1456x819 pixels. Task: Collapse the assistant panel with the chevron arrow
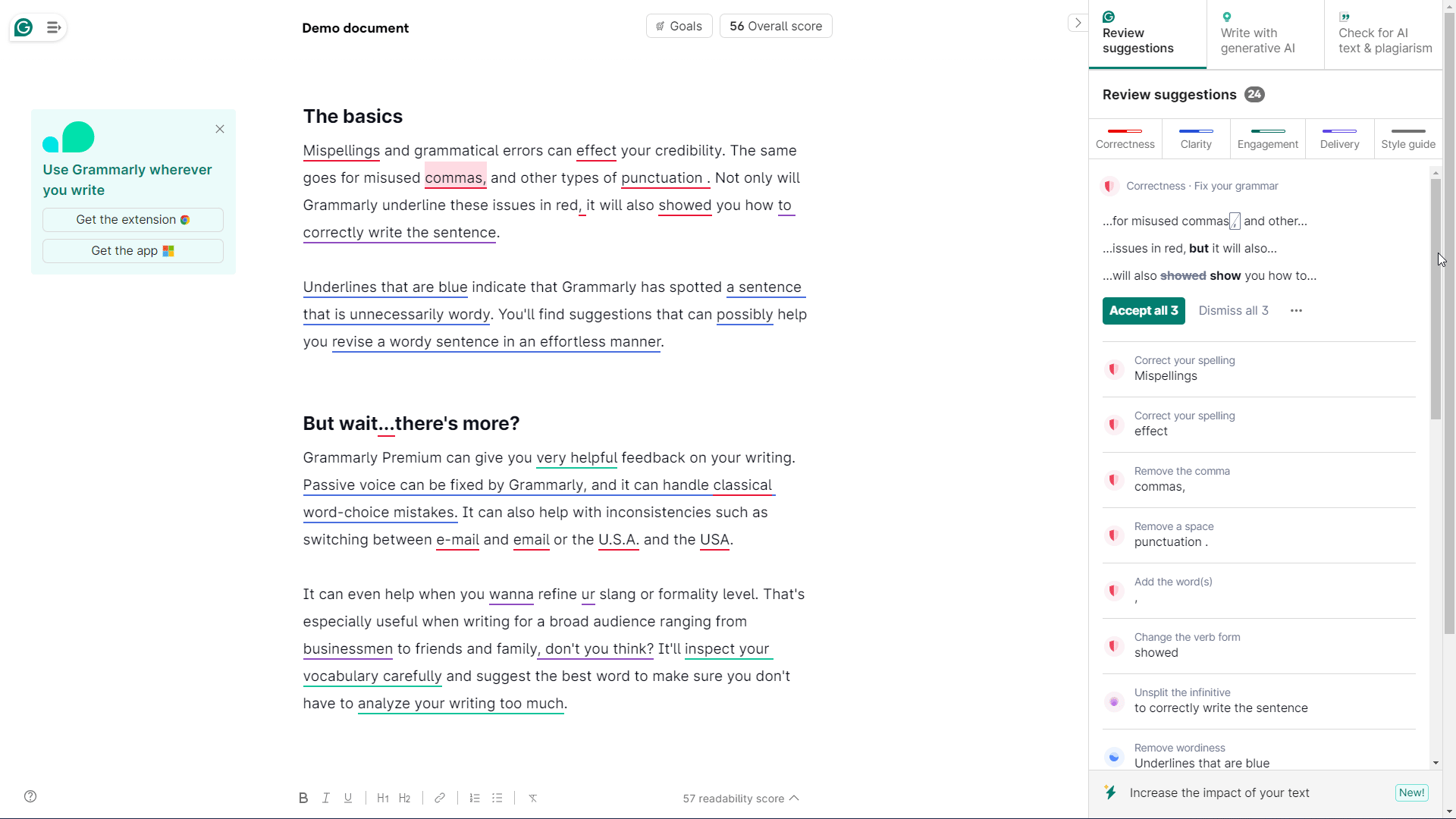[1078, 23]
